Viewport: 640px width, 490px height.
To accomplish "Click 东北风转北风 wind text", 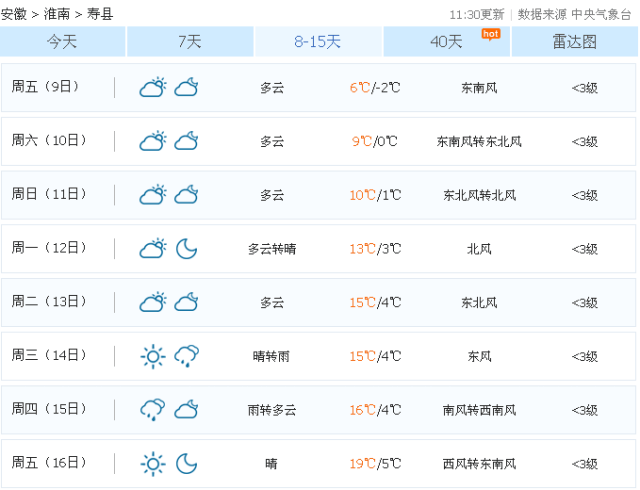I will point(480,195).
